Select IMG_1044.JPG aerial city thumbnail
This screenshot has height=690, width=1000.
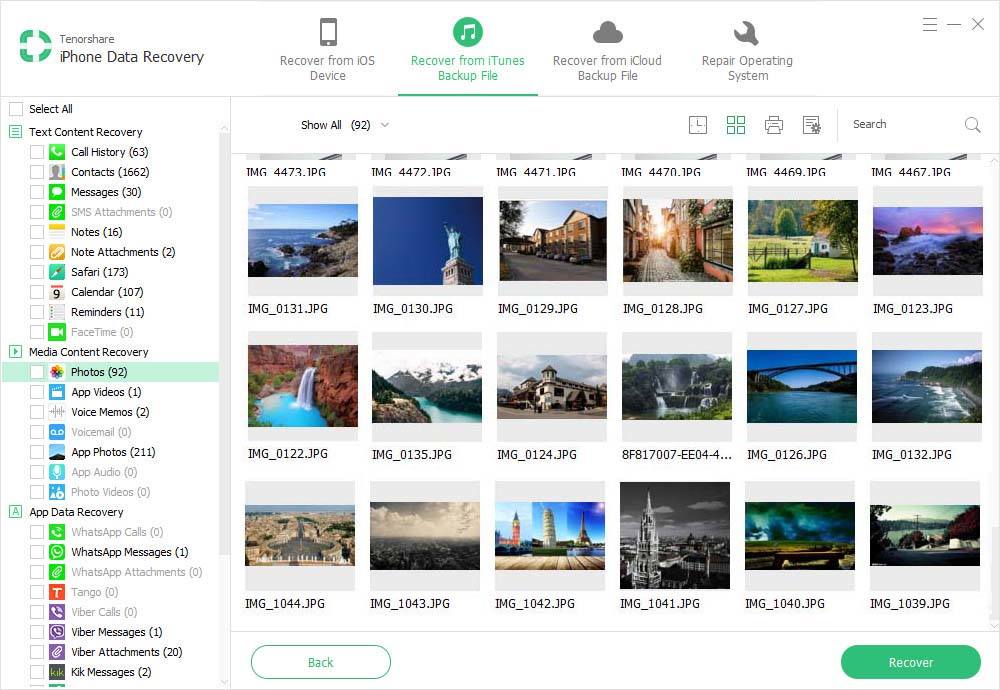[300, 536]
